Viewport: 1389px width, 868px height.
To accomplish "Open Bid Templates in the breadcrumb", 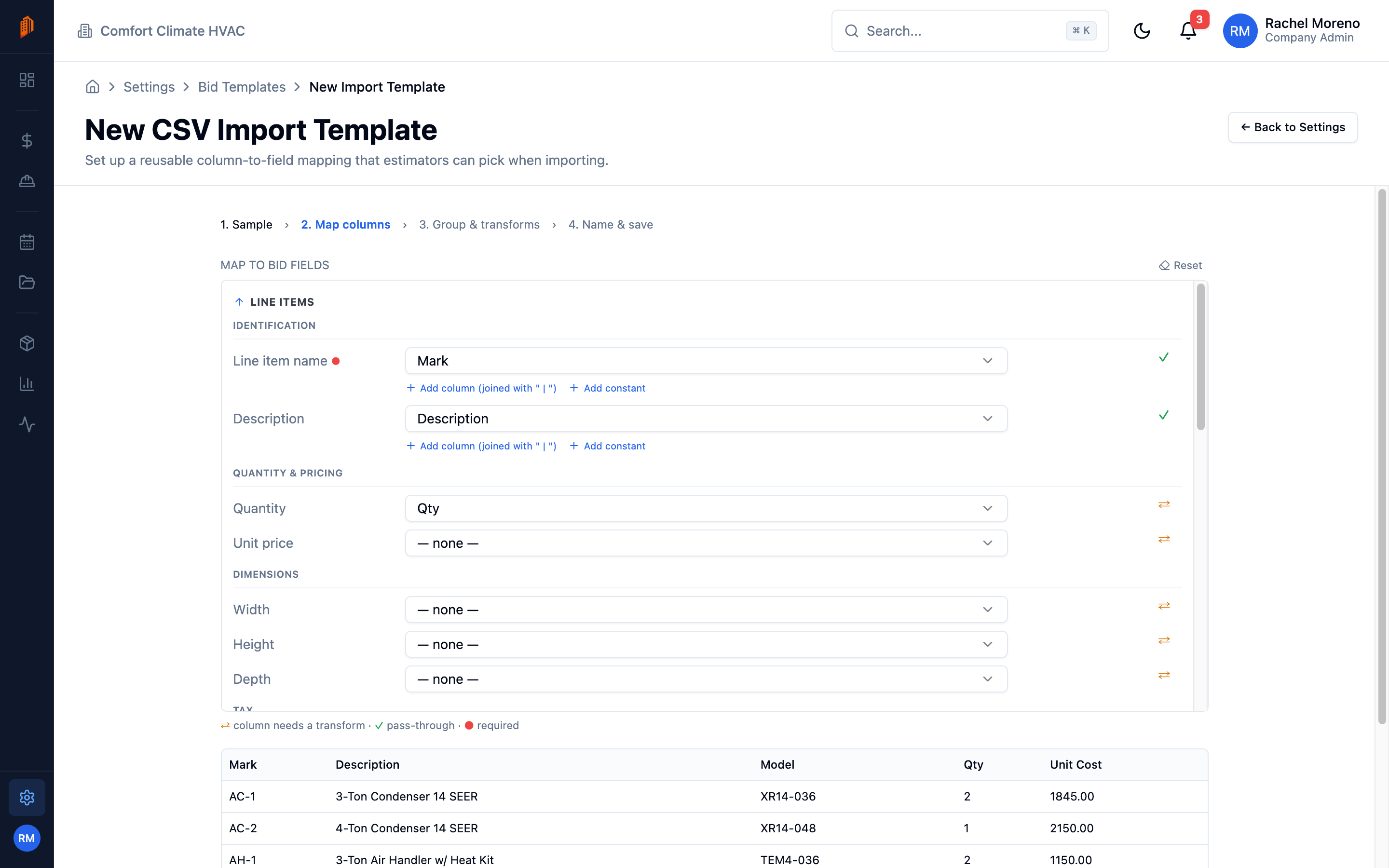I will point(242,87).
